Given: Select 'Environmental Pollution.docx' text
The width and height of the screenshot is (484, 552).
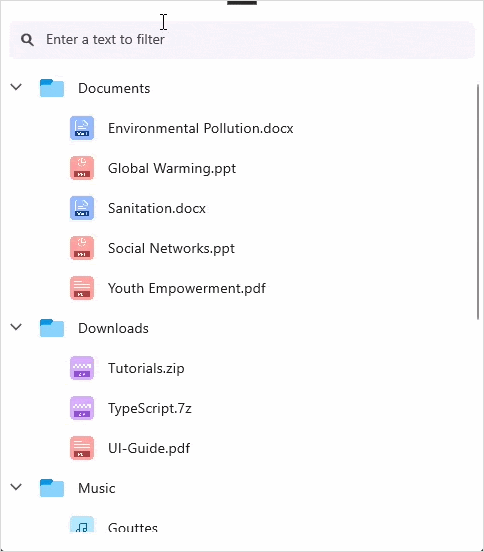Looking at the screenshot, I should (x=201, y=128).
